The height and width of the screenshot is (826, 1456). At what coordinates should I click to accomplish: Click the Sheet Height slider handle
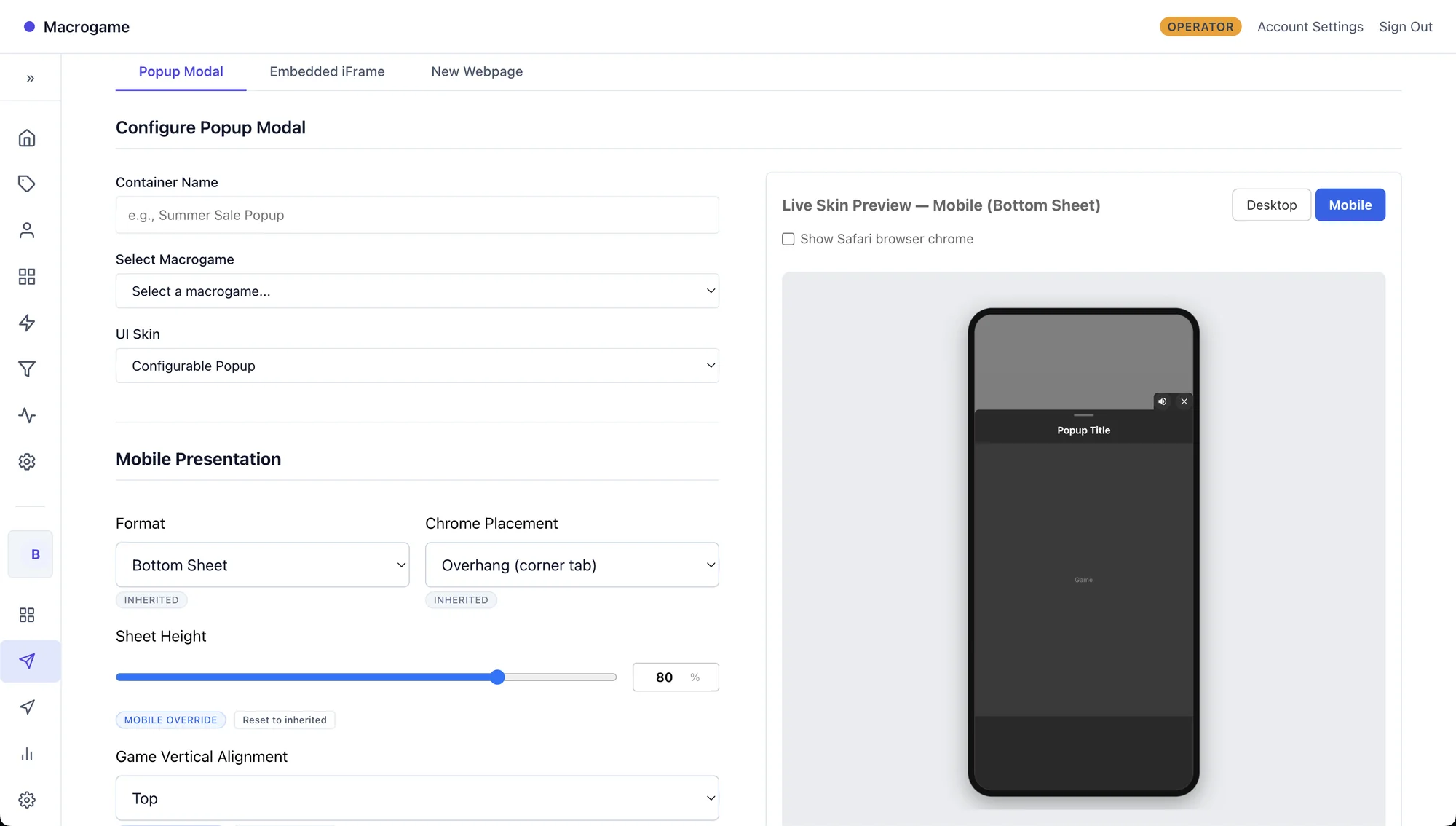497,677
